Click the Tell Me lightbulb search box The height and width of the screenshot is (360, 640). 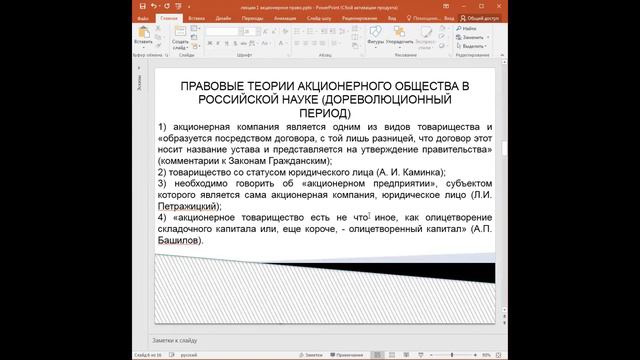[423, 18]
